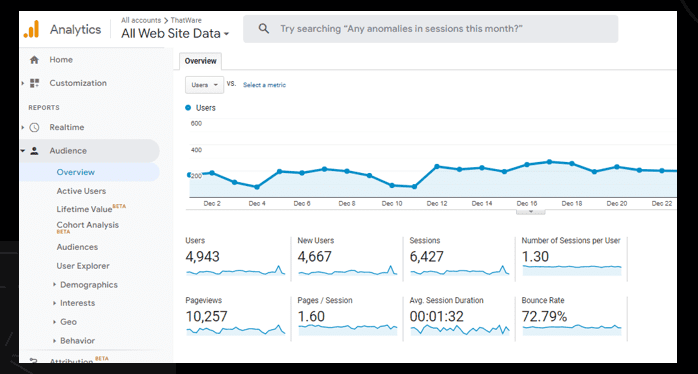Click the Audience person icon

(x=34, y=150)
